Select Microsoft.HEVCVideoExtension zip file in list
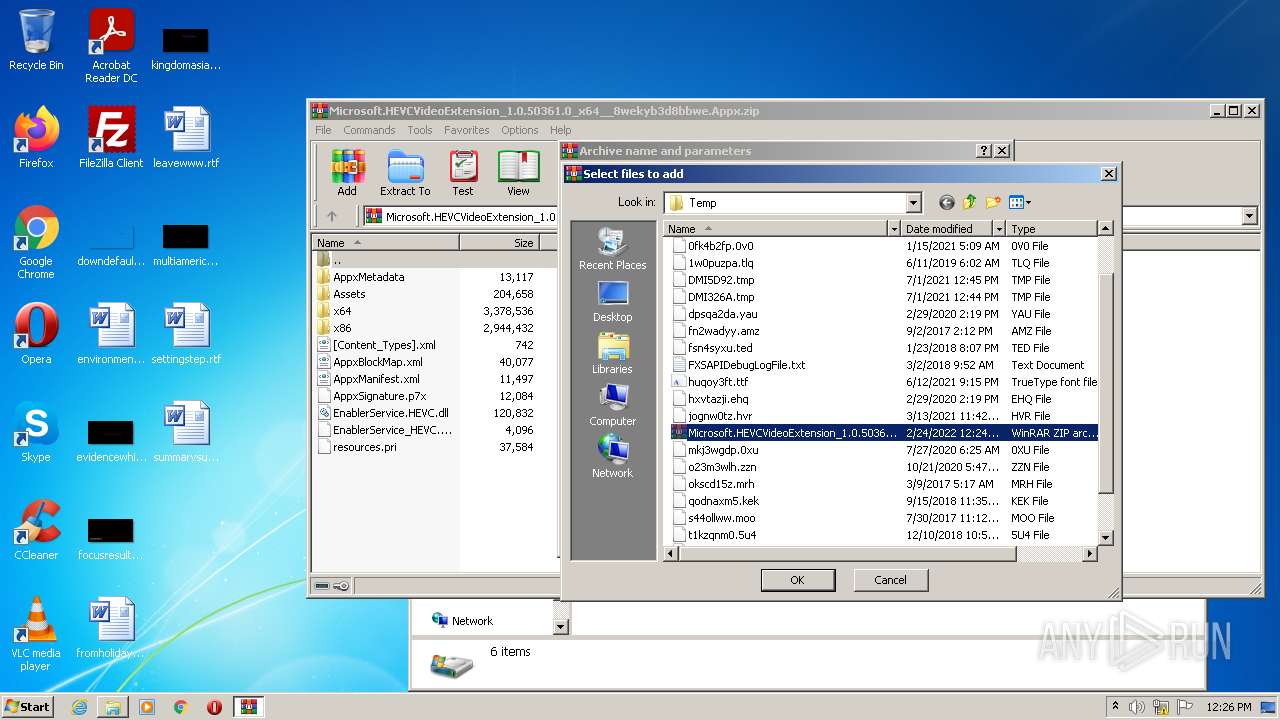Image resolution: width=1280 pixels, height=720 pixels. pos(884,433)
